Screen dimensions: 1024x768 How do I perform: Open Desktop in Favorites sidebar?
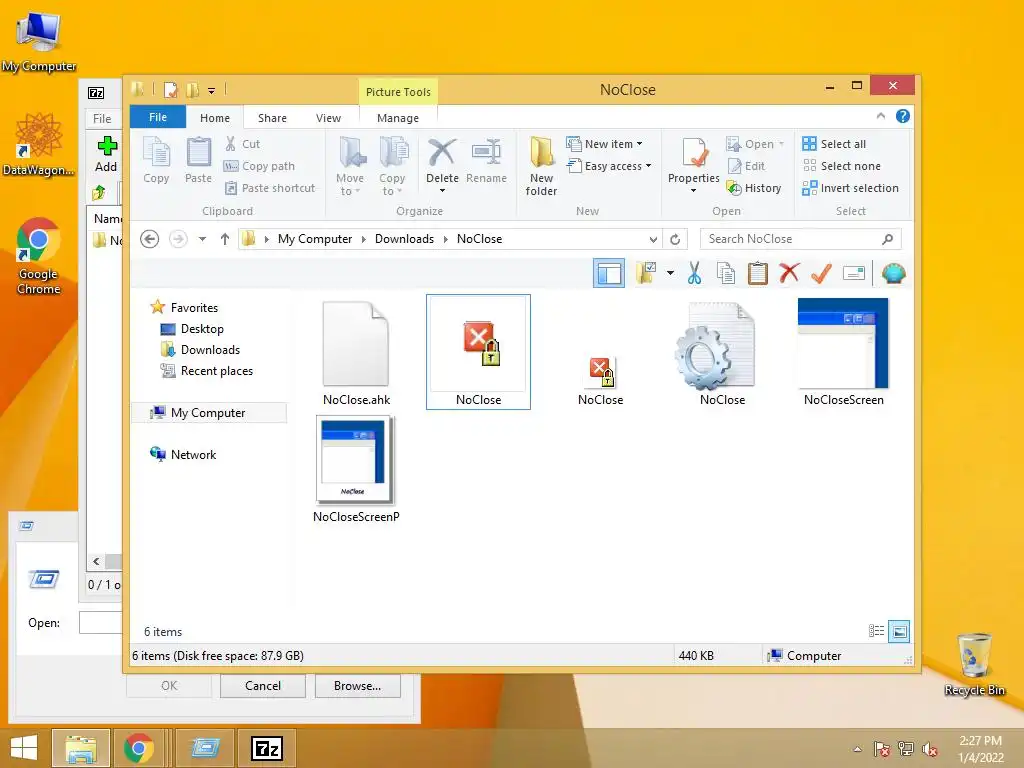tap(193, 328)
